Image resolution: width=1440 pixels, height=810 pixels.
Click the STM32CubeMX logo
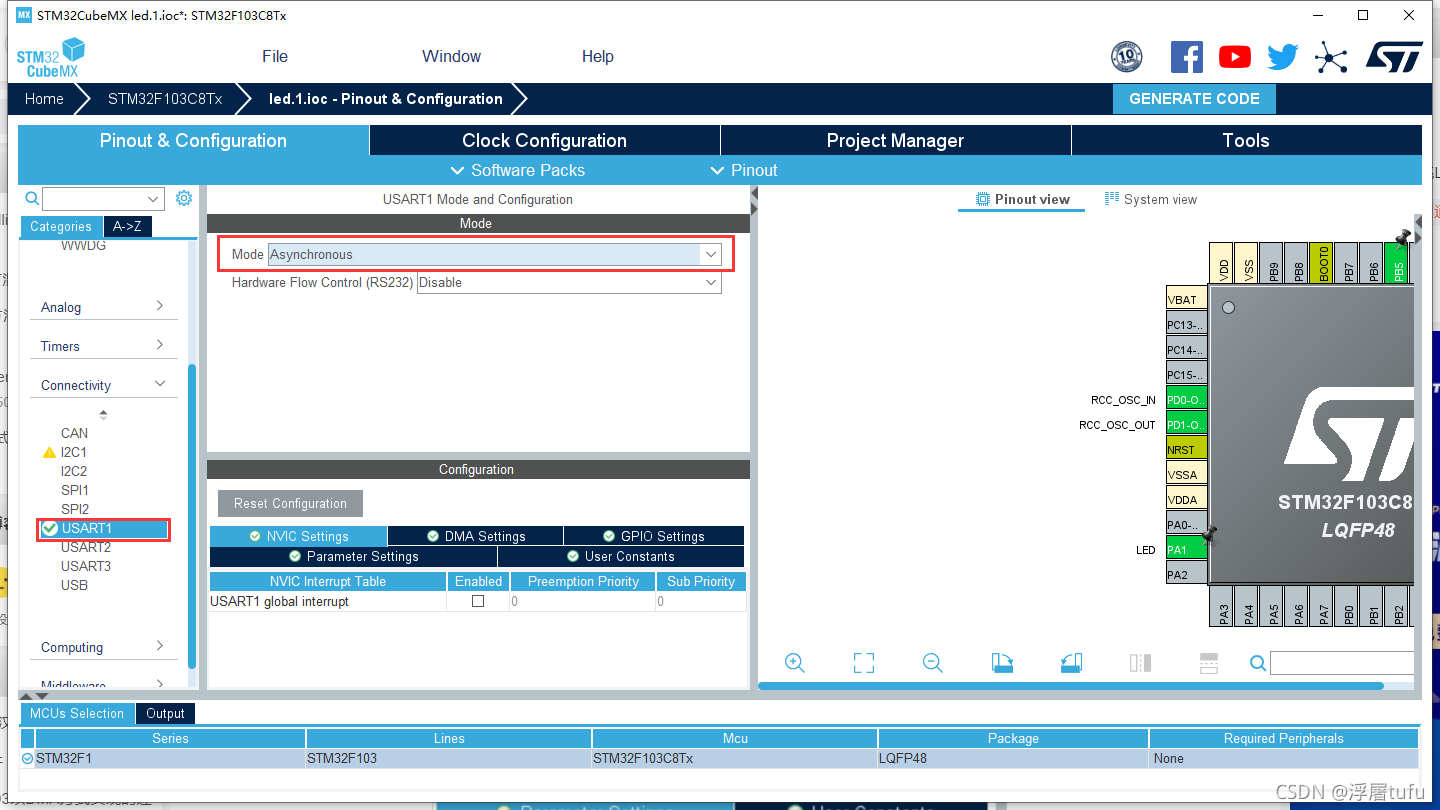click(50, 58)
